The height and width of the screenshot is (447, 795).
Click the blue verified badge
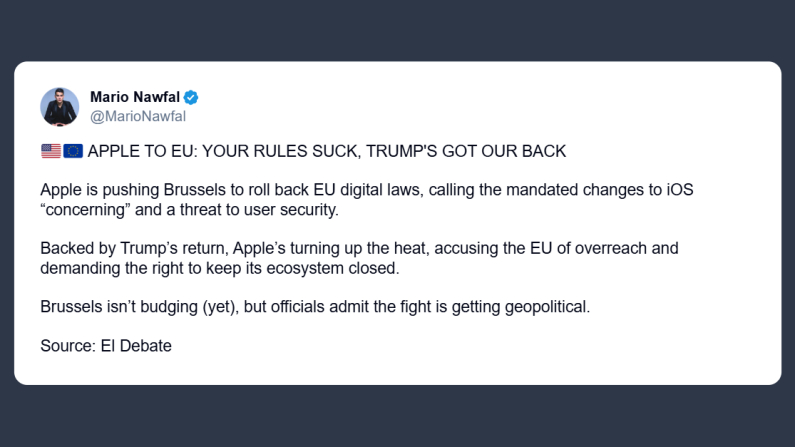(x=190, y=98)
